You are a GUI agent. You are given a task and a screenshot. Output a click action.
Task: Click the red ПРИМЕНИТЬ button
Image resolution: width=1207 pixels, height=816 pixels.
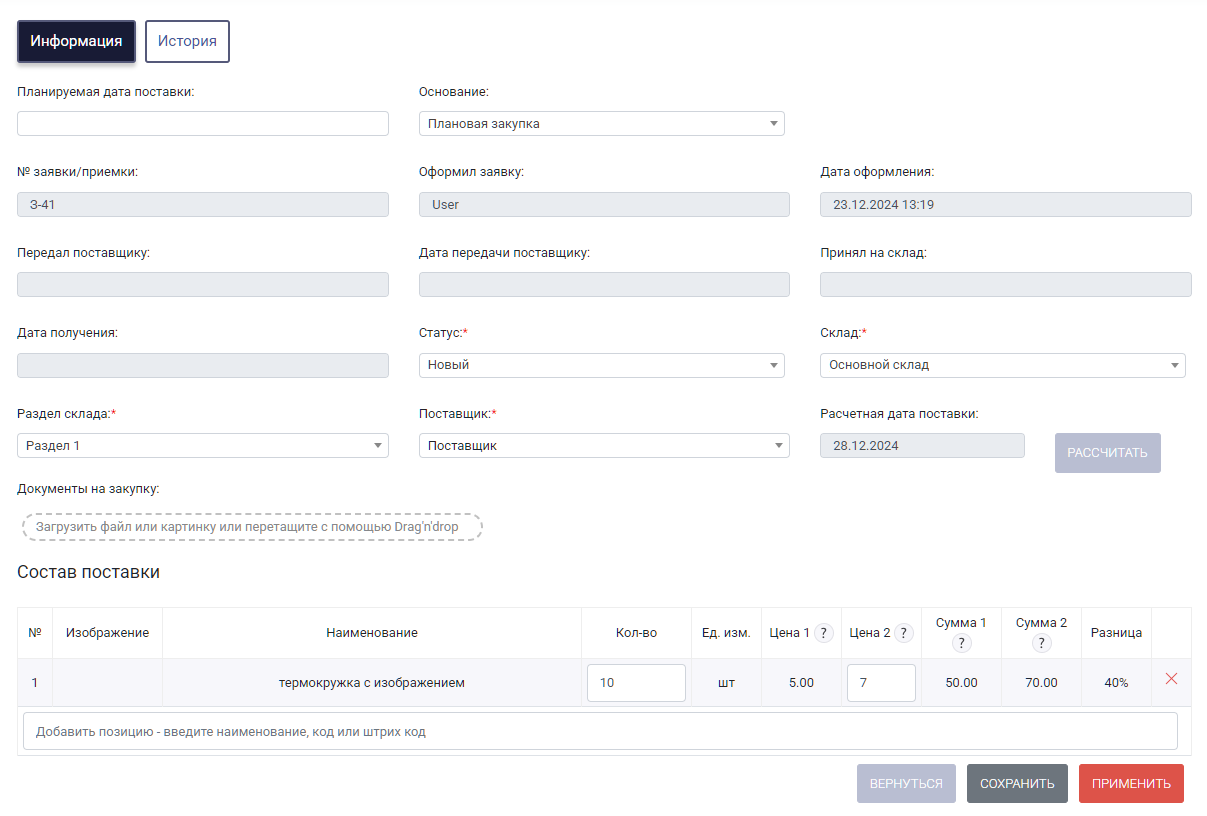[x=1131, y=784]
